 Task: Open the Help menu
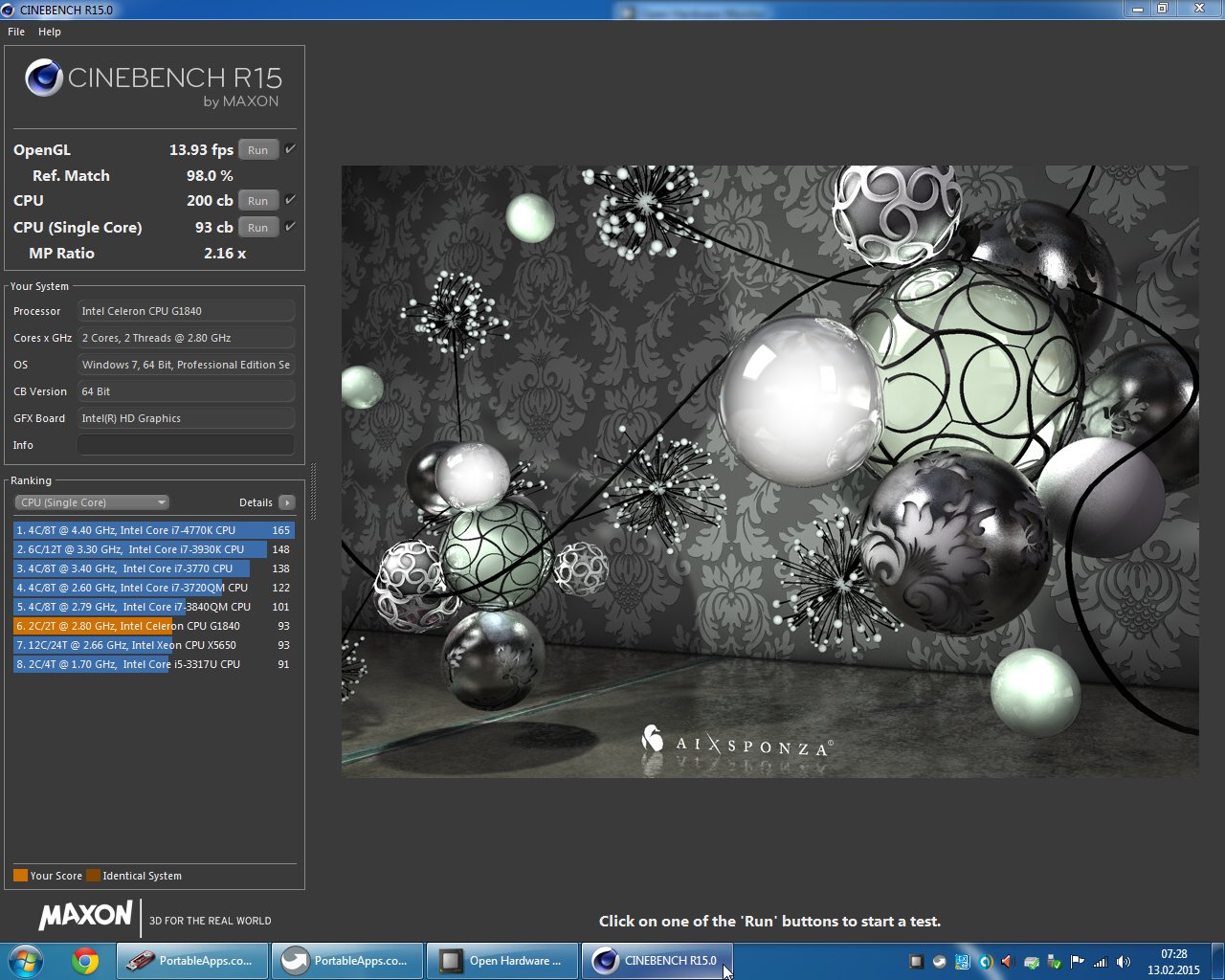(x=50, y=32)
